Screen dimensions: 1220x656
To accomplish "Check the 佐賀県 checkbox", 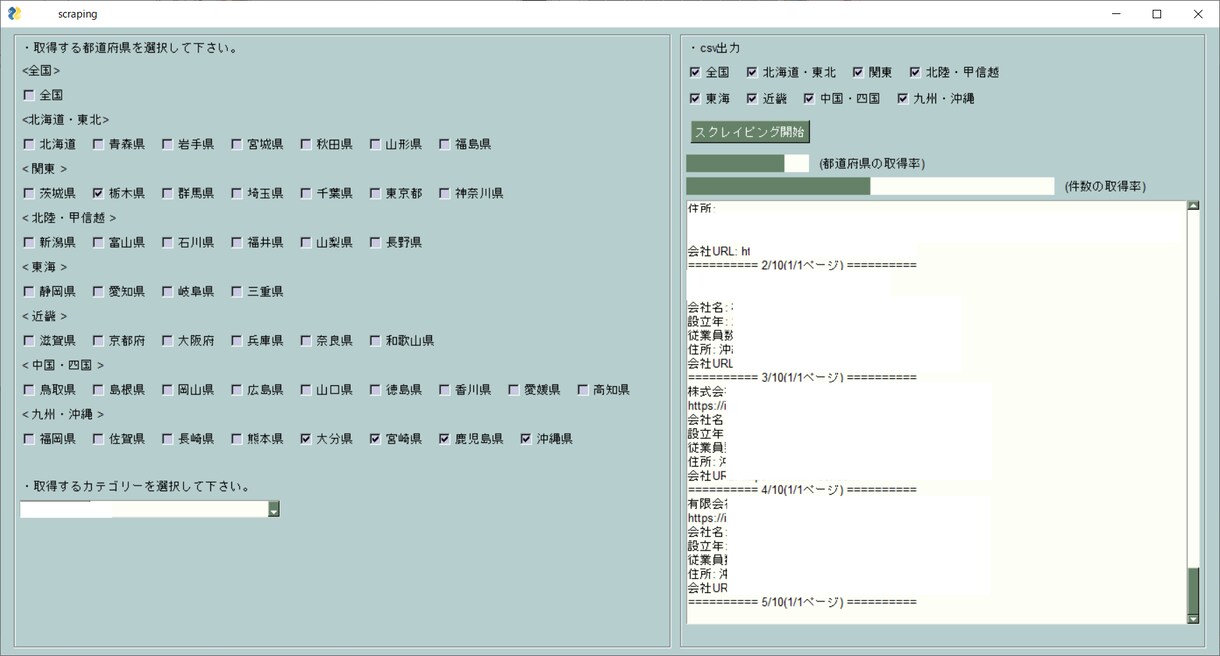I will 98,438.
